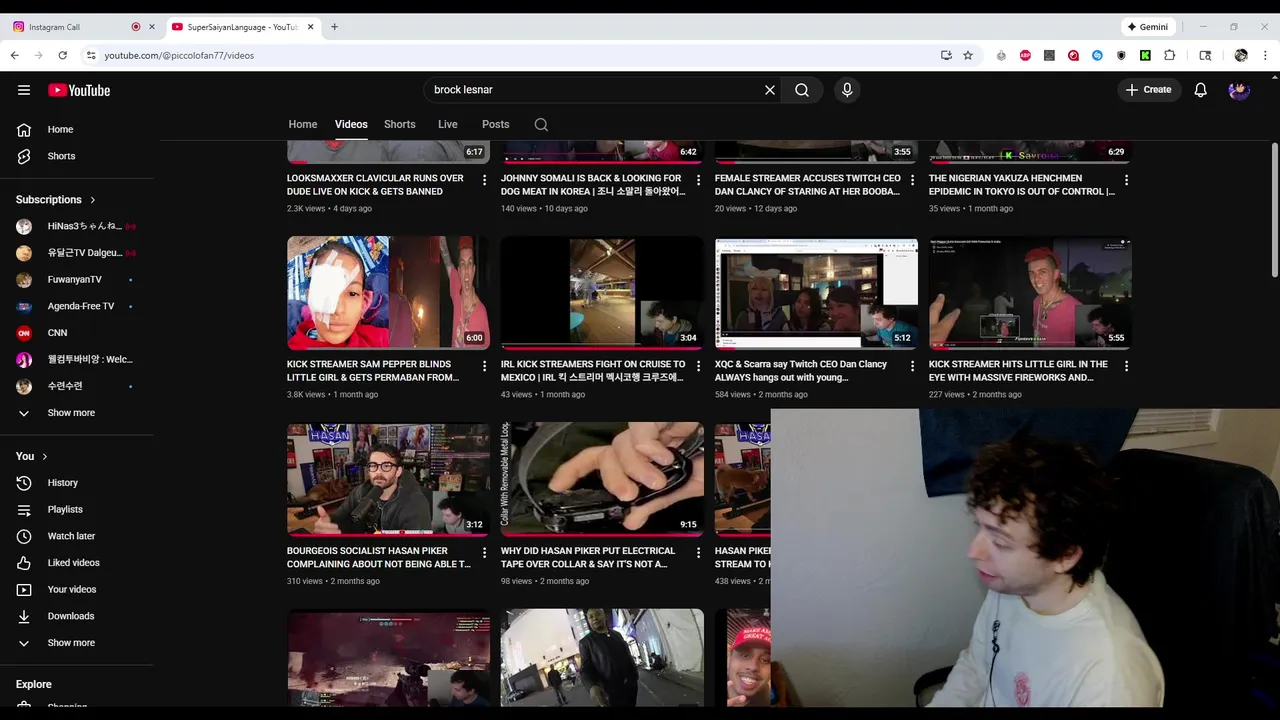Open the ABP Adblock Plus extension
This screenshot has width=1280, height=720.
1025,55
